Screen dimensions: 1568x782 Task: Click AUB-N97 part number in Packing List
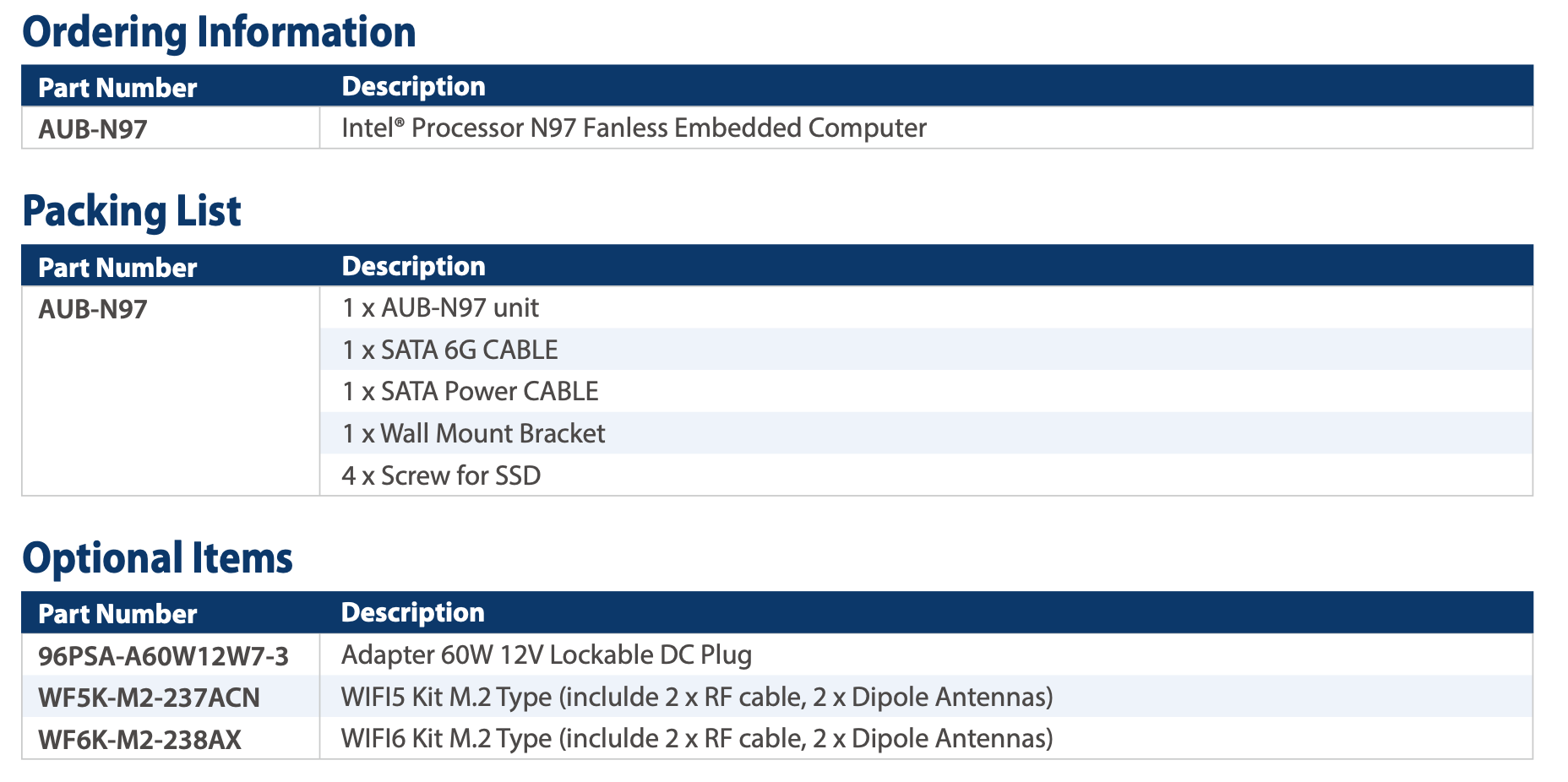point(93,309)
